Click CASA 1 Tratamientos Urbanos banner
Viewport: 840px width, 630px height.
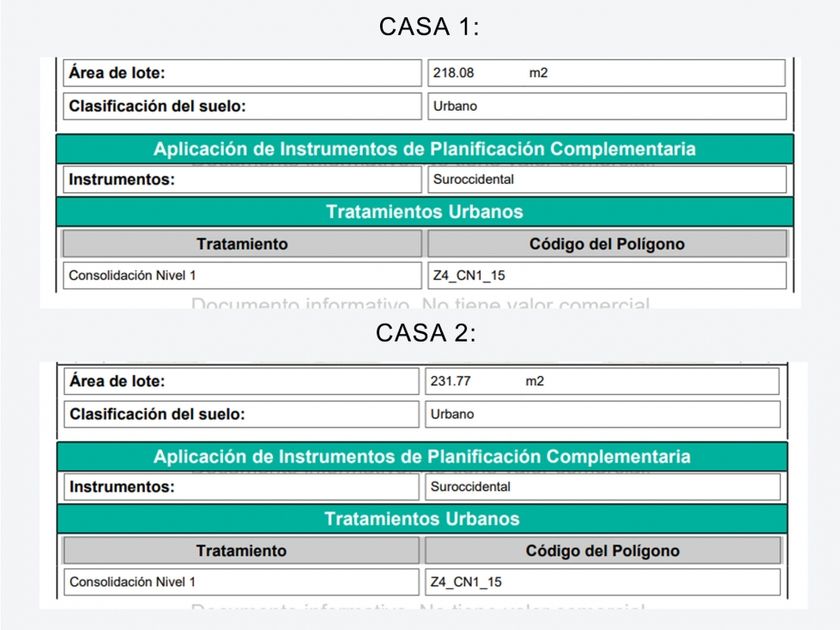point(424,212)
